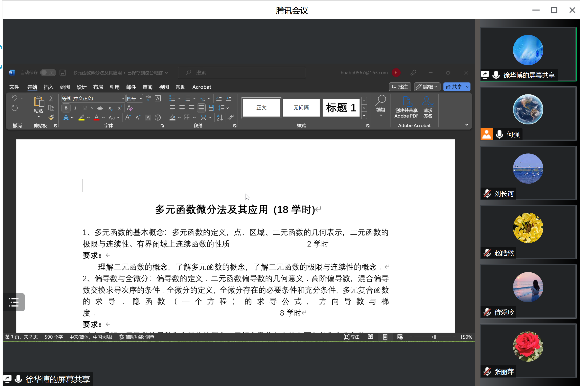Open the floating outline list button

click(x=14, y=302)
